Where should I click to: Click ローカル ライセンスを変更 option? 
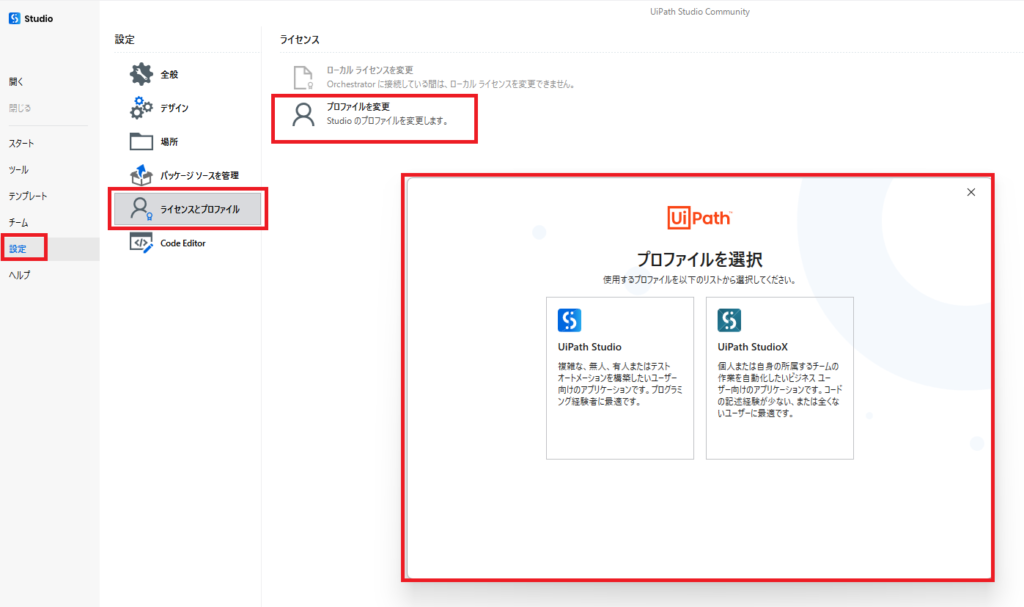pyautogui.click(x=370, y=70)
